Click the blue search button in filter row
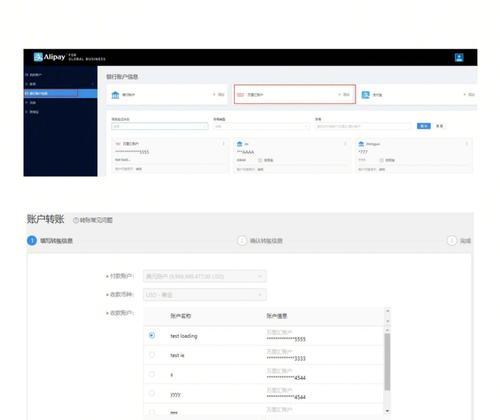The height and width of the screenshot is (420, 500). click(x=424, y=126)
